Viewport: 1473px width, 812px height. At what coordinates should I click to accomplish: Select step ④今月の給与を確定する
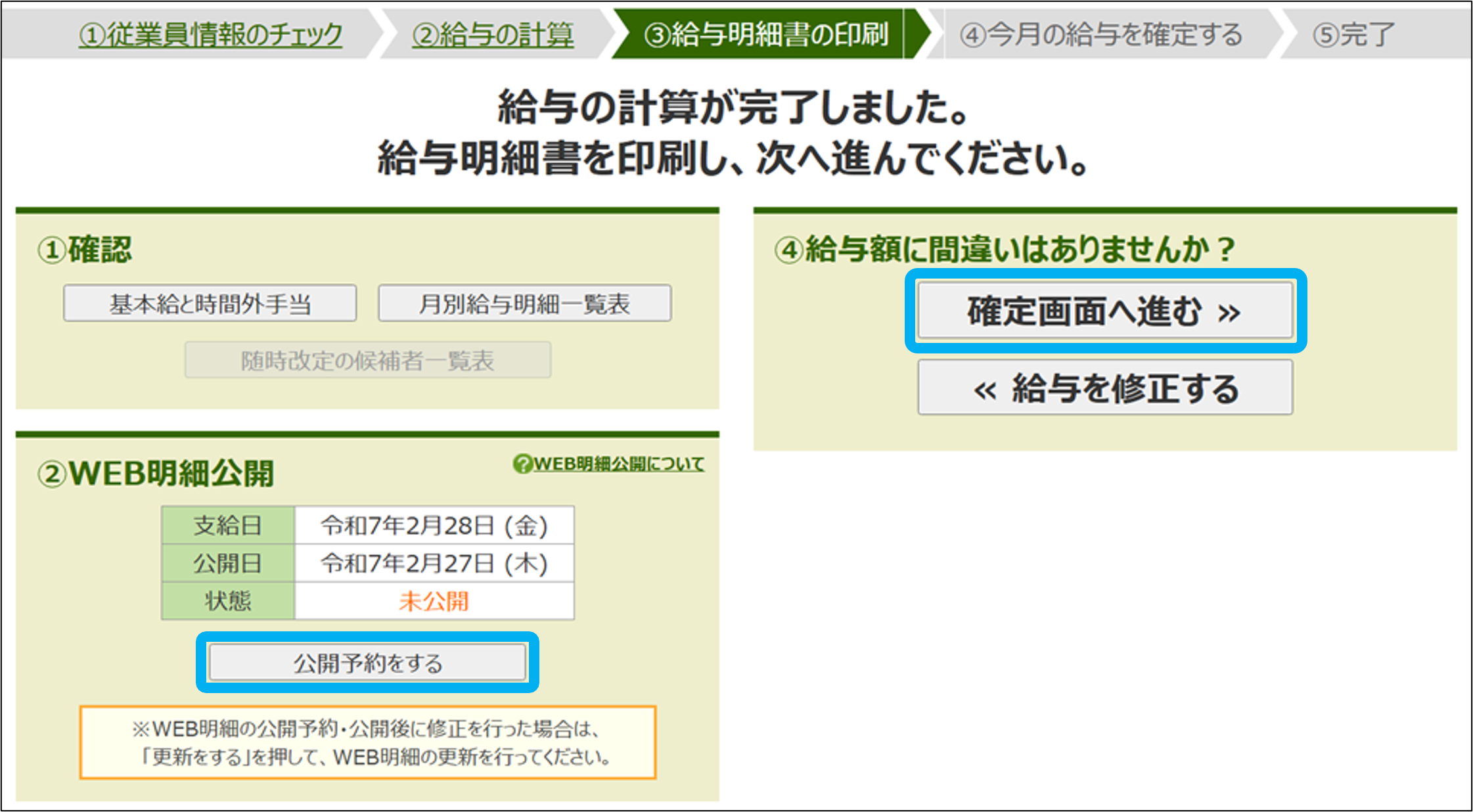[x=1101, y=34]
